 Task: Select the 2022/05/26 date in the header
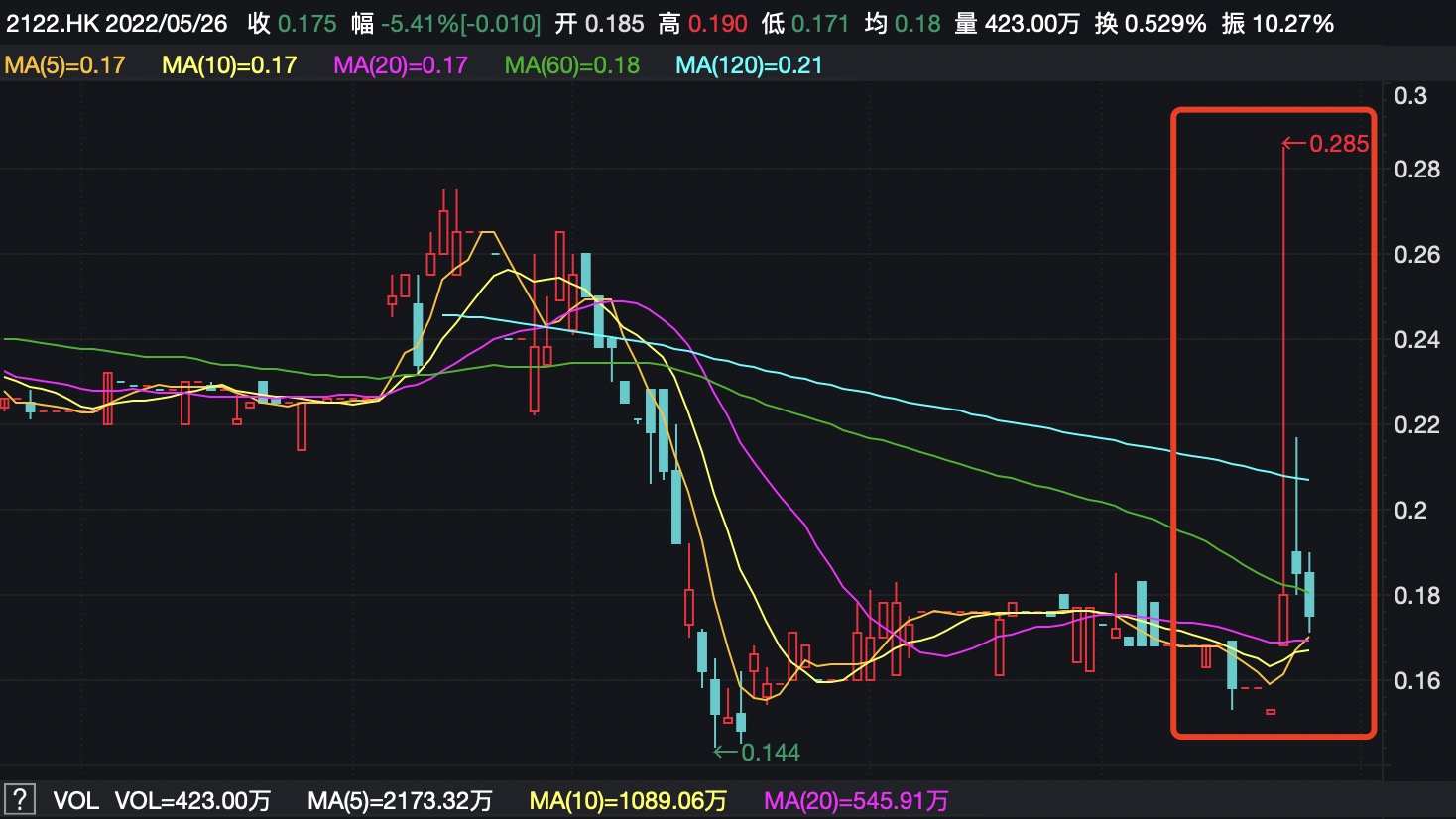click(x=167, y=24)
